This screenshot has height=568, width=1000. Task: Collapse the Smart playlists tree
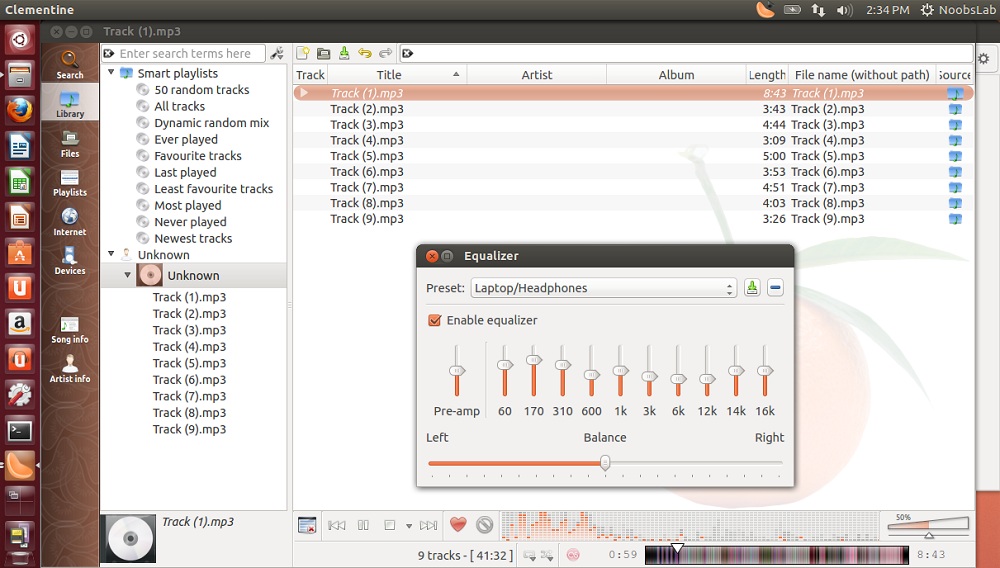tap(111, 73)
